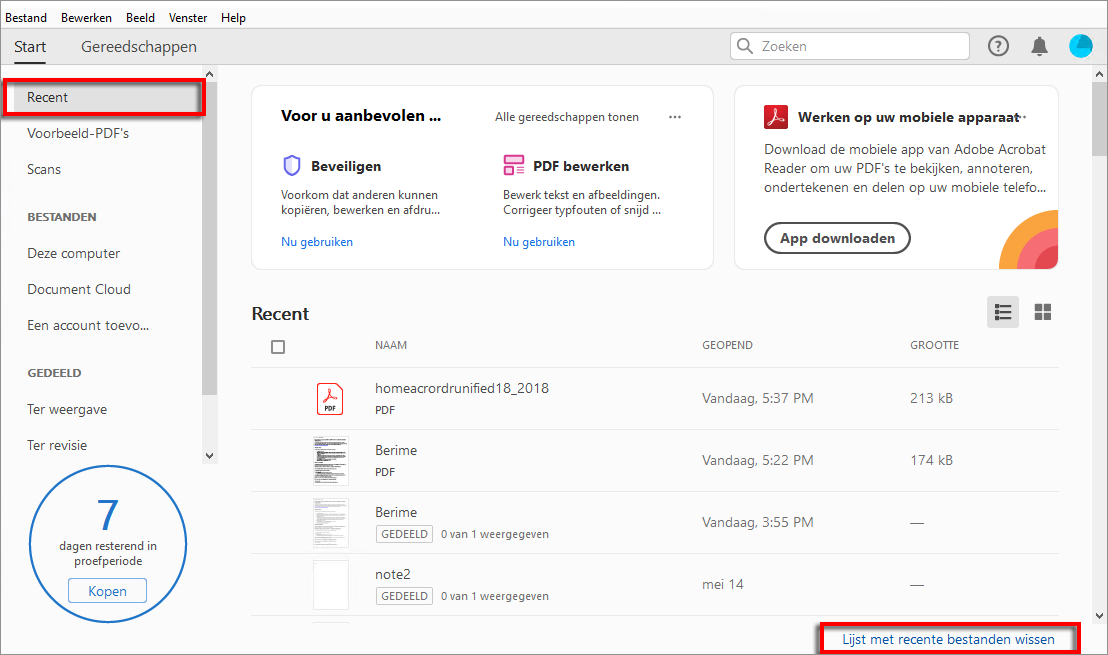The image size is (1108, 655).
Task: Switch to thumbnail grid view
Action: pyautogui.click(x=1043, y=312)
